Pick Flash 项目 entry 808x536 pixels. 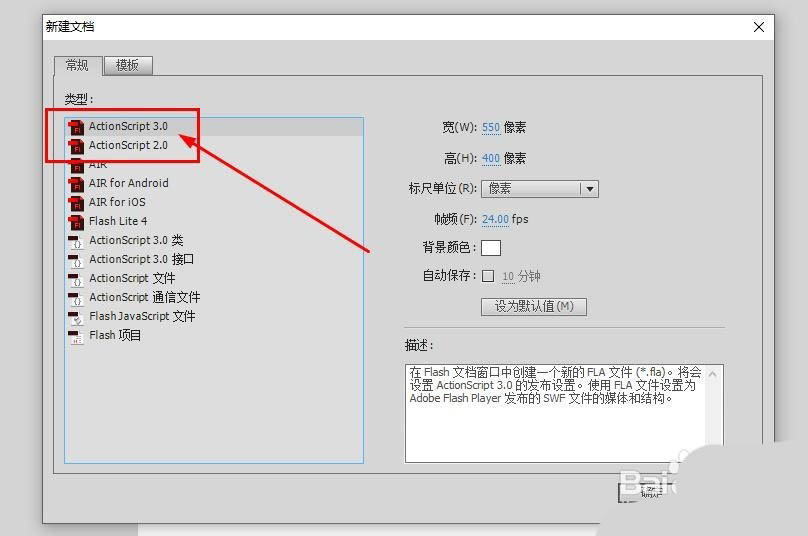coord(214,336)
